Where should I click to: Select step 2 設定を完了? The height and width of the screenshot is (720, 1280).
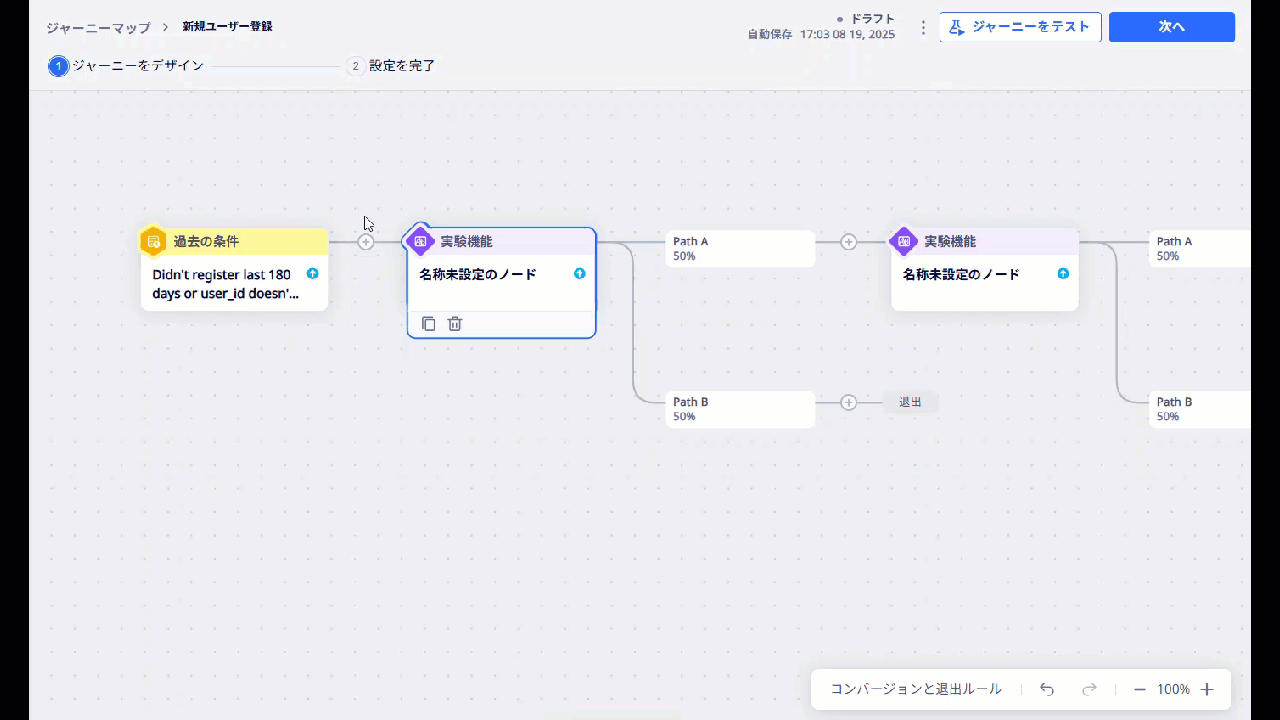[x=391, y=66]
